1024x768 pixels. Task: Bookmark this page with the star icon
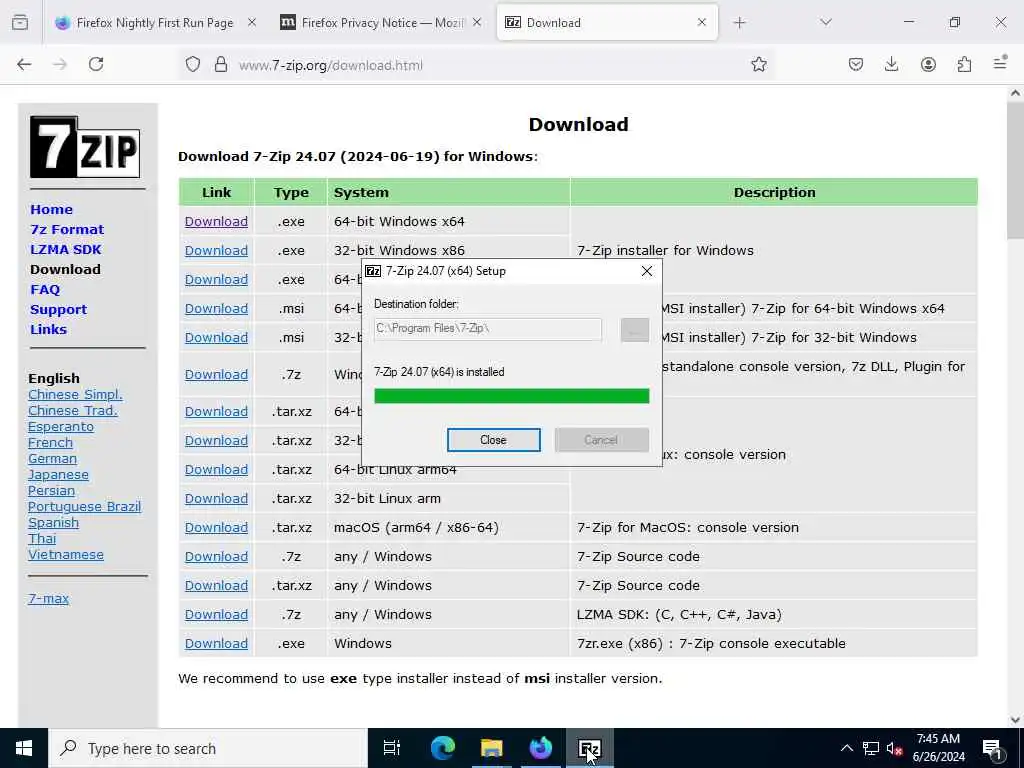(758, 64)
